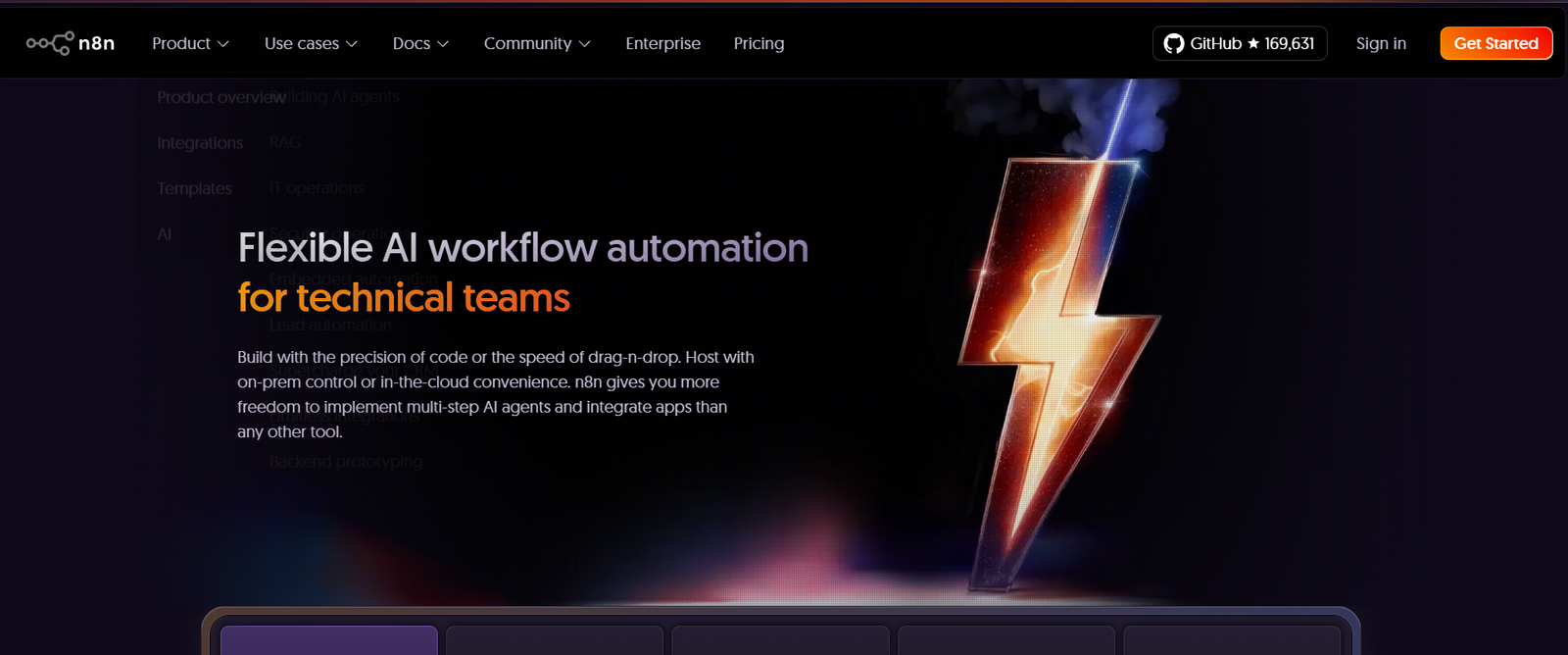Click the n8n logo icon
The width and height of the screenshot is (1568, 655).
coord(49,43)
